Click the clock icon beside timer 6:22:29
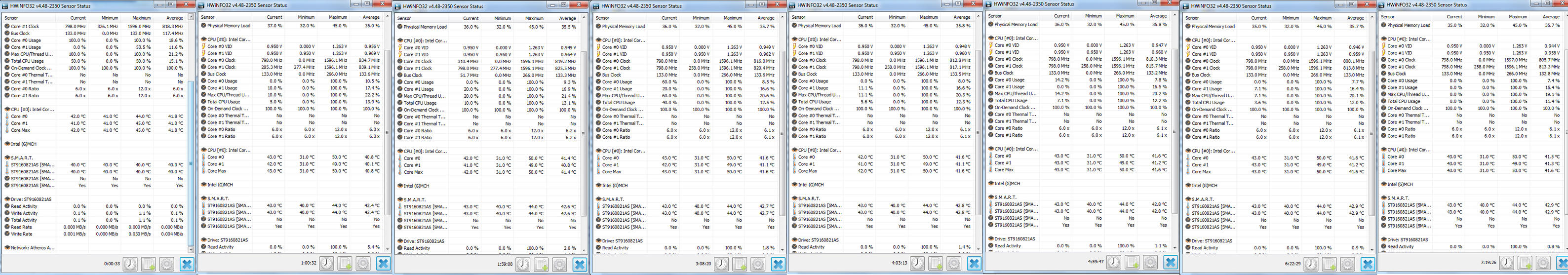 point(1311,264)
